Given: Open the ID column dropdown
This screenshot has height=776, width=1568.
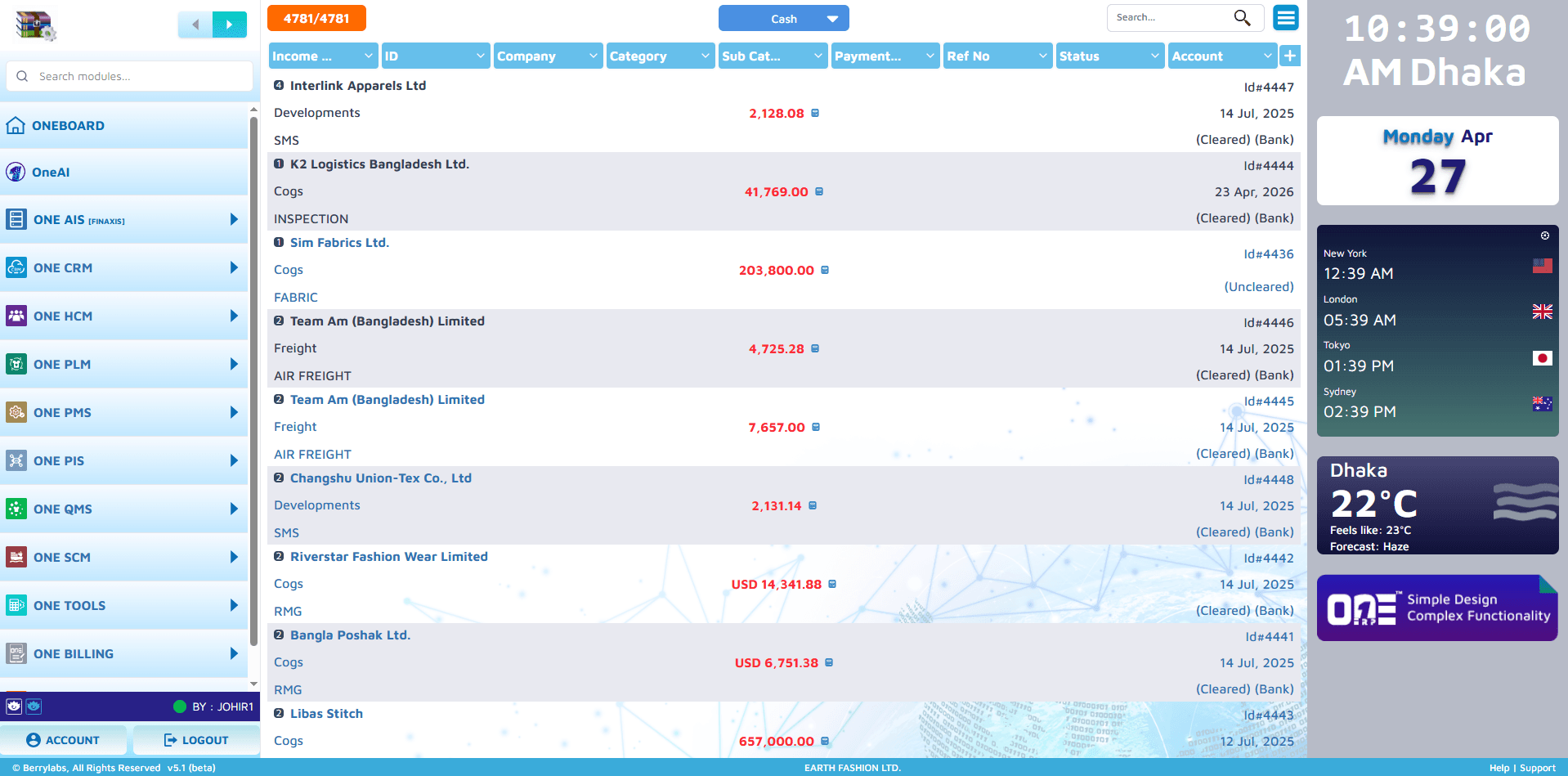Looking at the screenshot, I should click(x=435, y=56).
